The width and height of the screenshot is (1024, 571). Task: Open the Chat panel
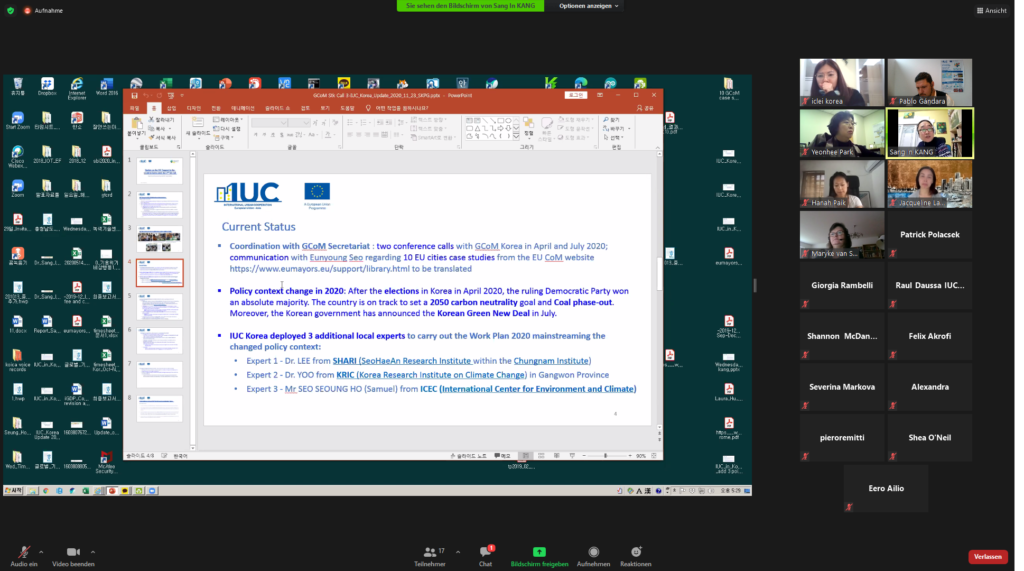click(485, 551)
